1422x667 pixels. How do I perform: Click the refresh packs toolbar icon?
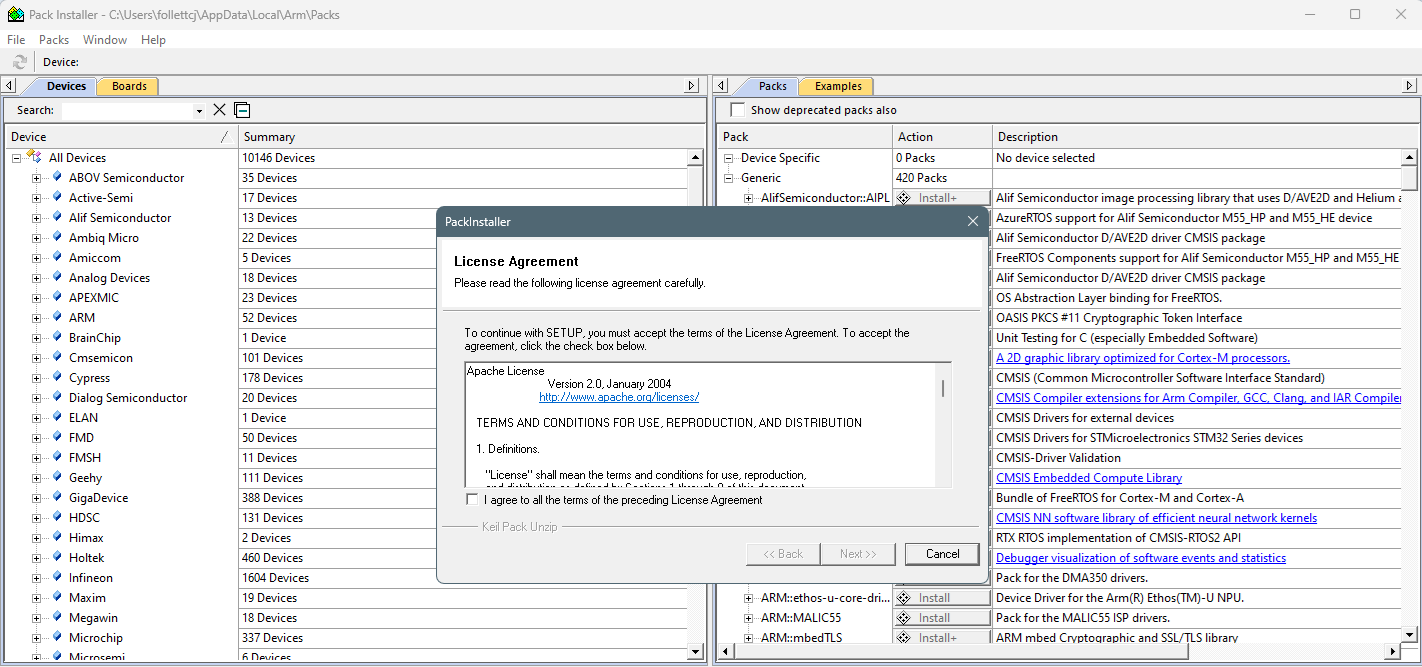pyautogui.click(x=20, y=62)
